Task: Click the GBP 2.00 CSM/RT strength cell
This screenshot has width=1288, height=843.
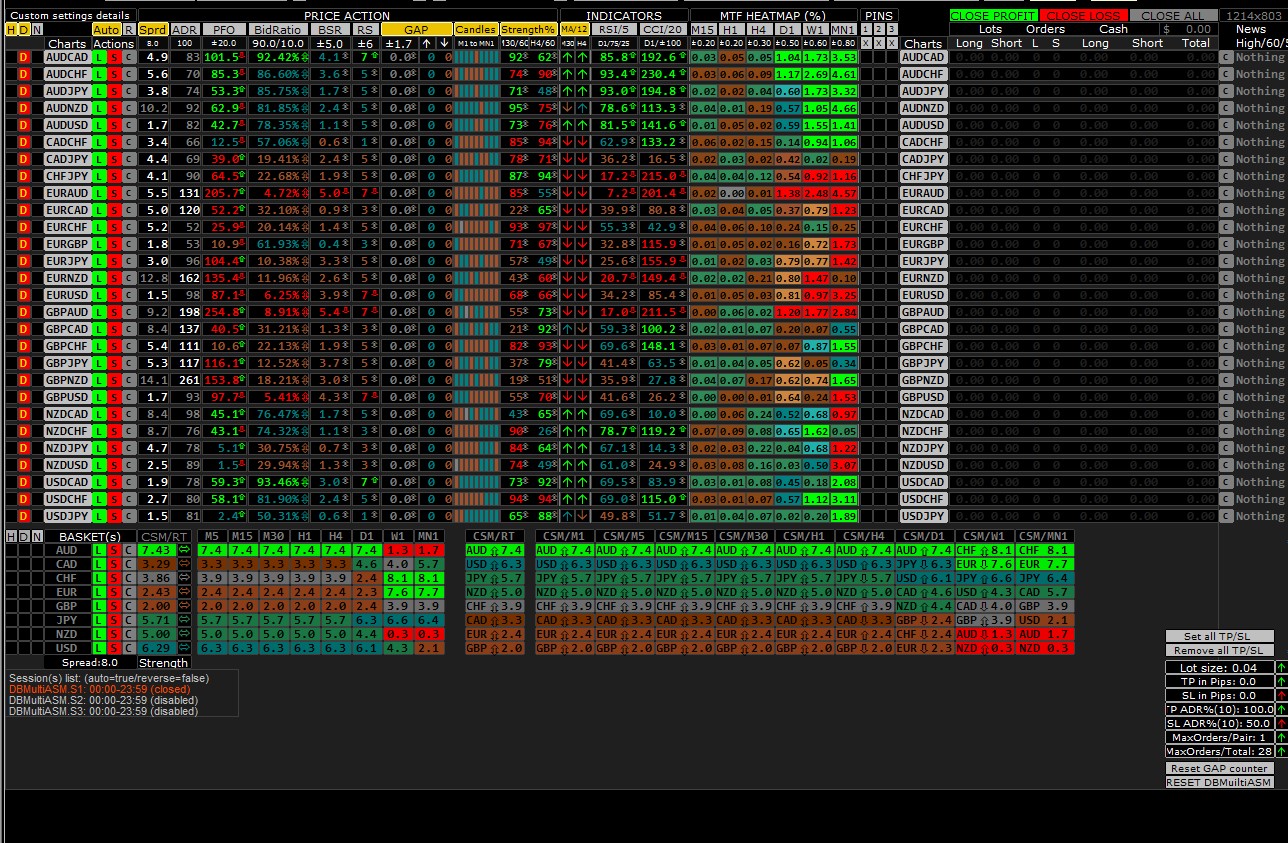Action: [157, 606]
